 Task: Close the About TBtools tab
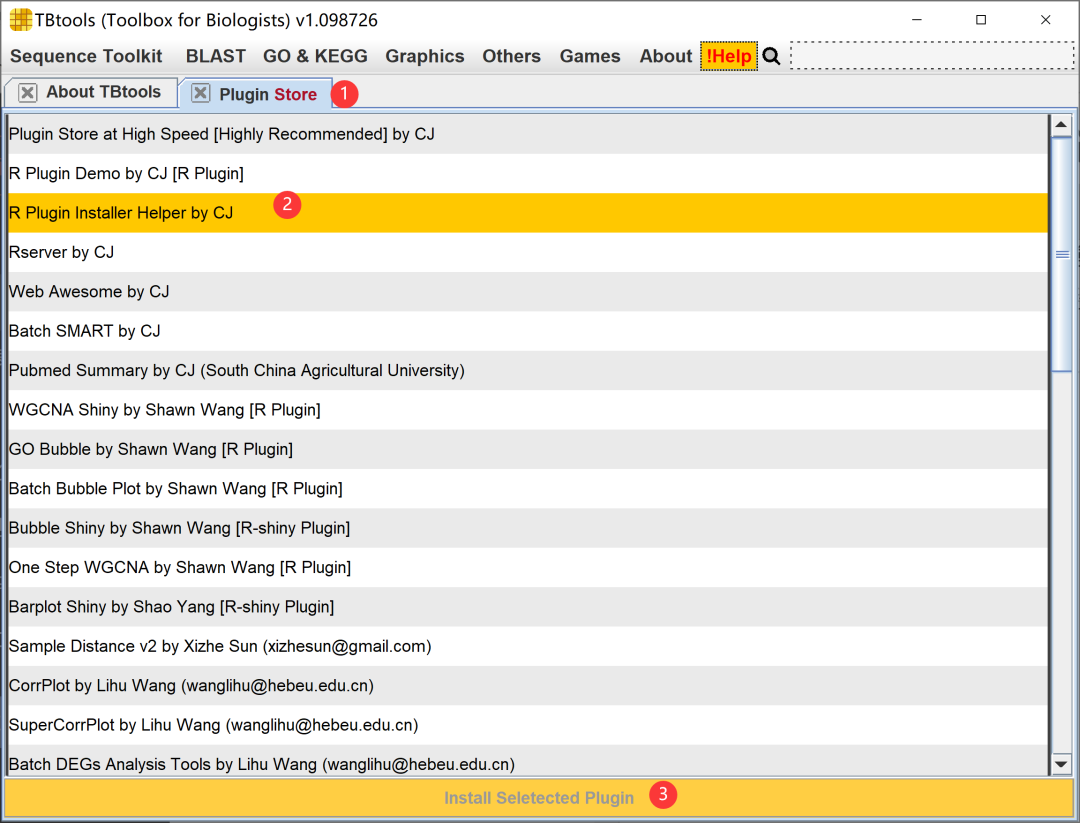coord(28,92)
